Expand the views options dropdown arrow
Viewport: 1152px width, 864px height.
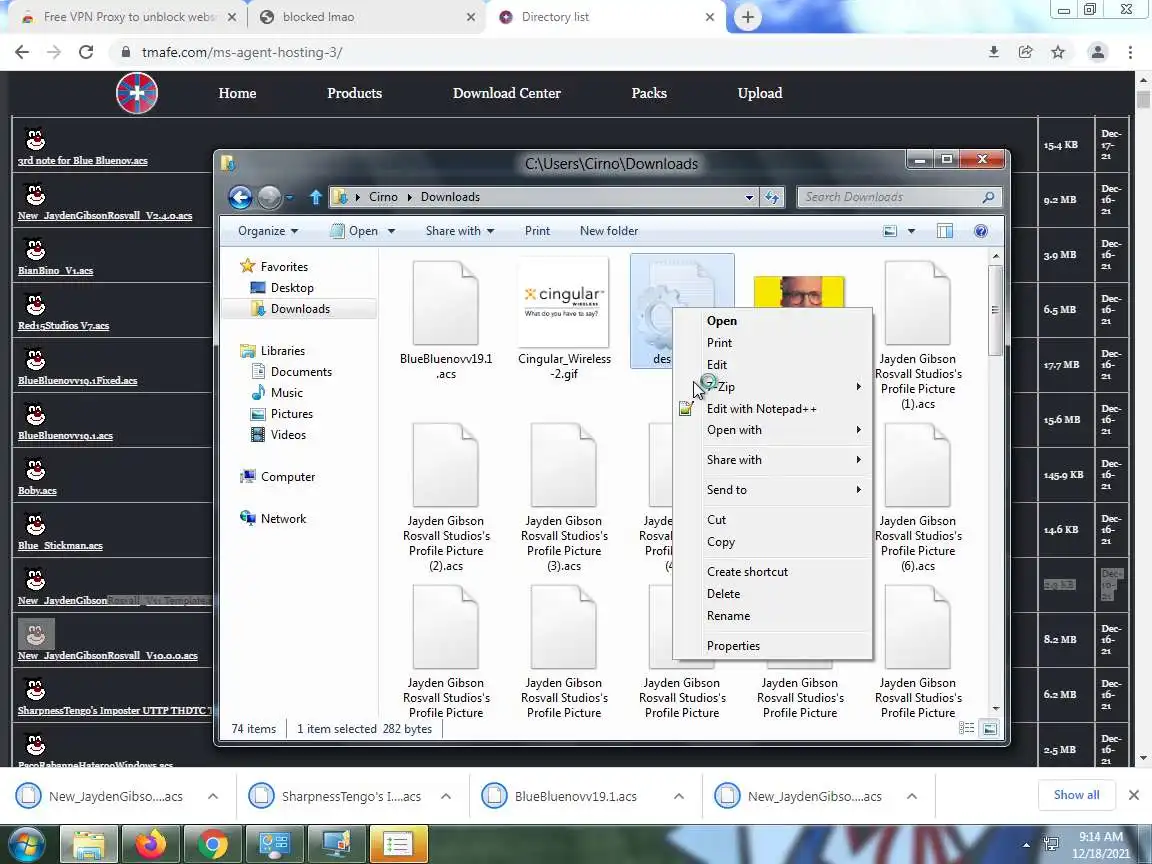(x=911, y=231)
